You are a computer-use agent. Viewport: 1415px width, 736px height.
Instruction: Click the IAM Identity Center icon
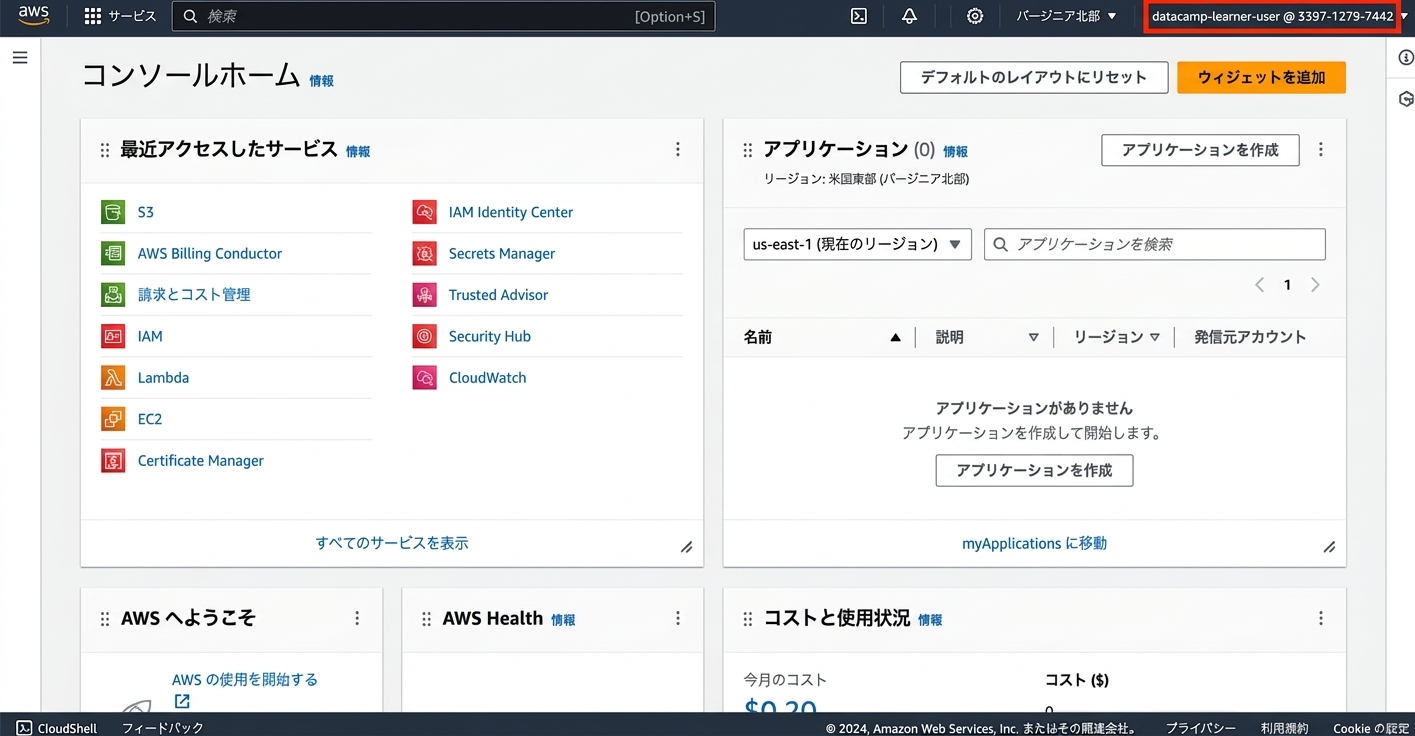tap(424, 212)
